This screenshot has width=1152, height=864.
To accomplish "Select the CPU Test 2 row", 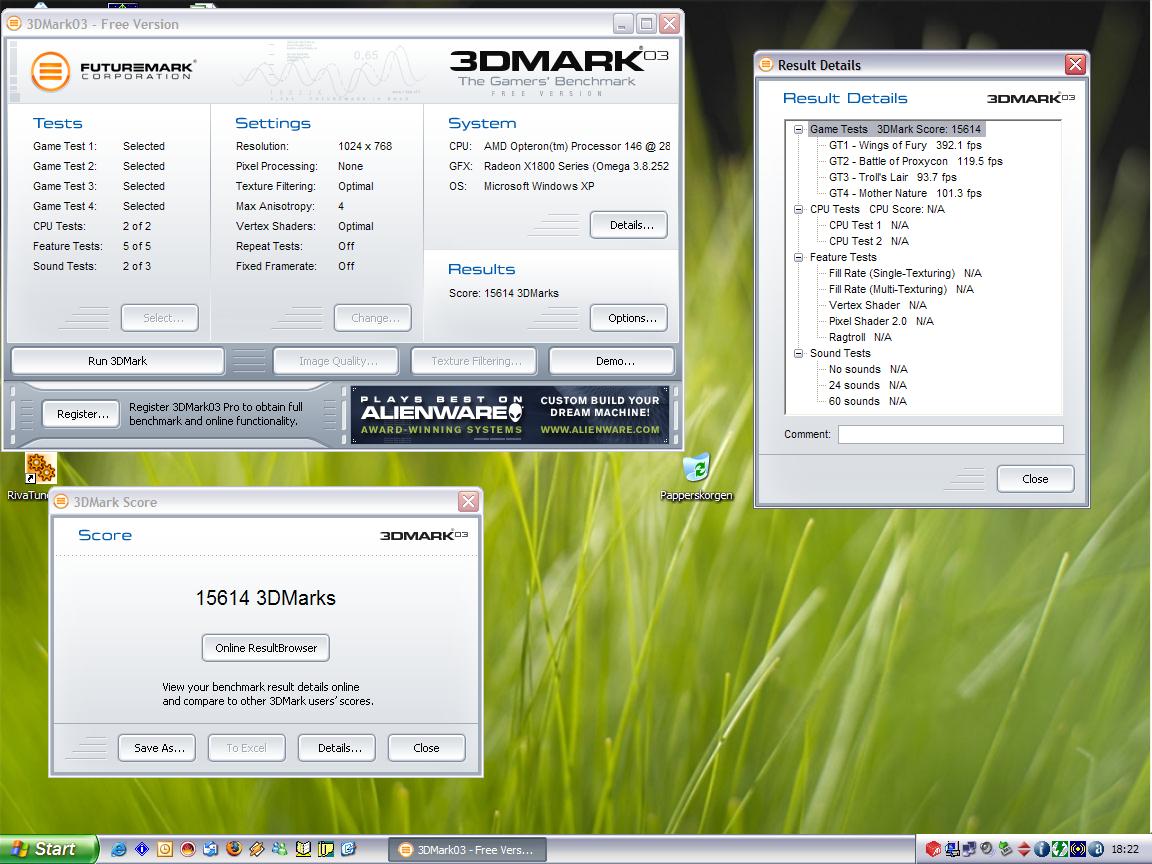I will pyautogui.click(x=868, y=242).
